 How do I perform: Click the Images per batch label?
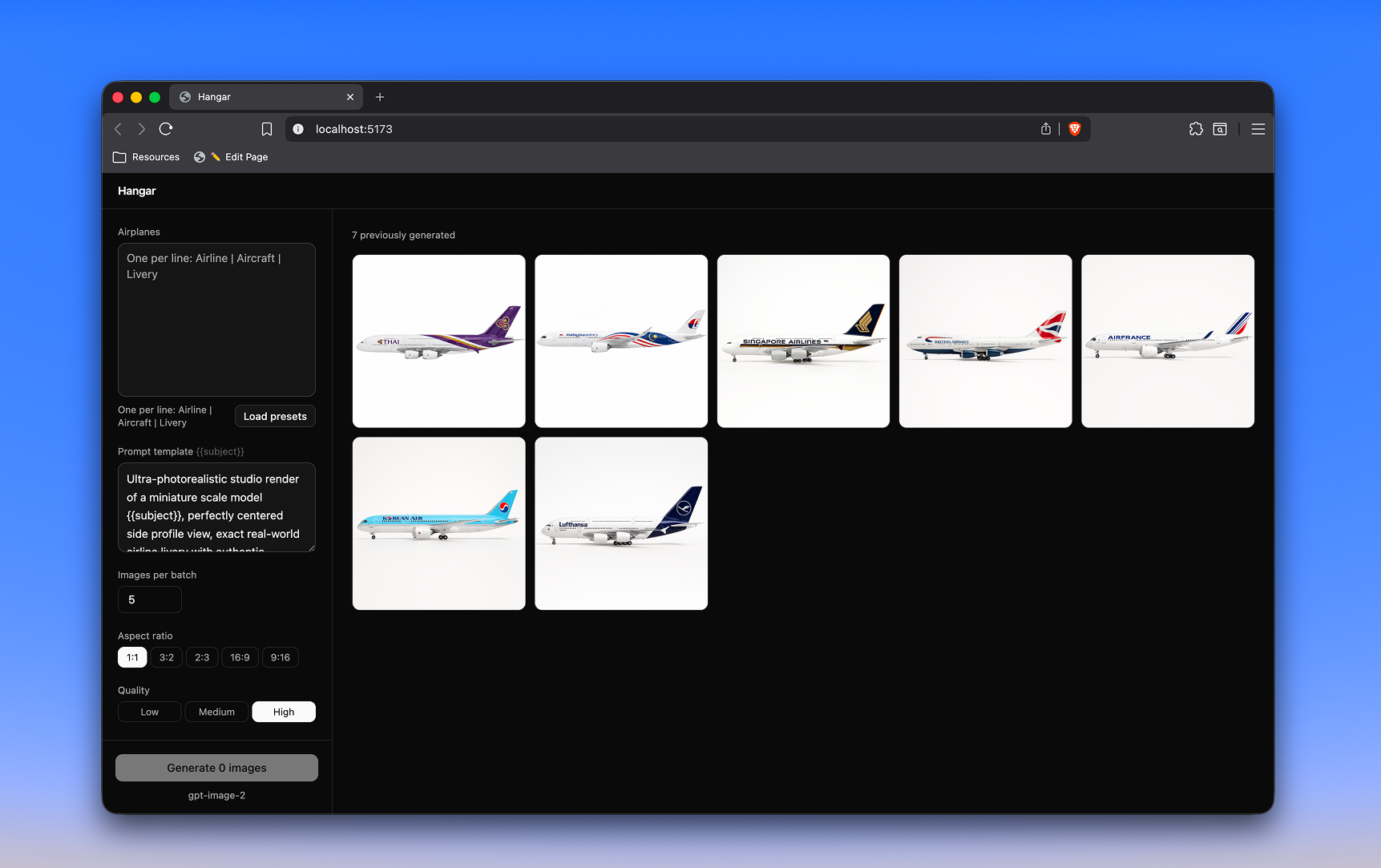[157, 575]
